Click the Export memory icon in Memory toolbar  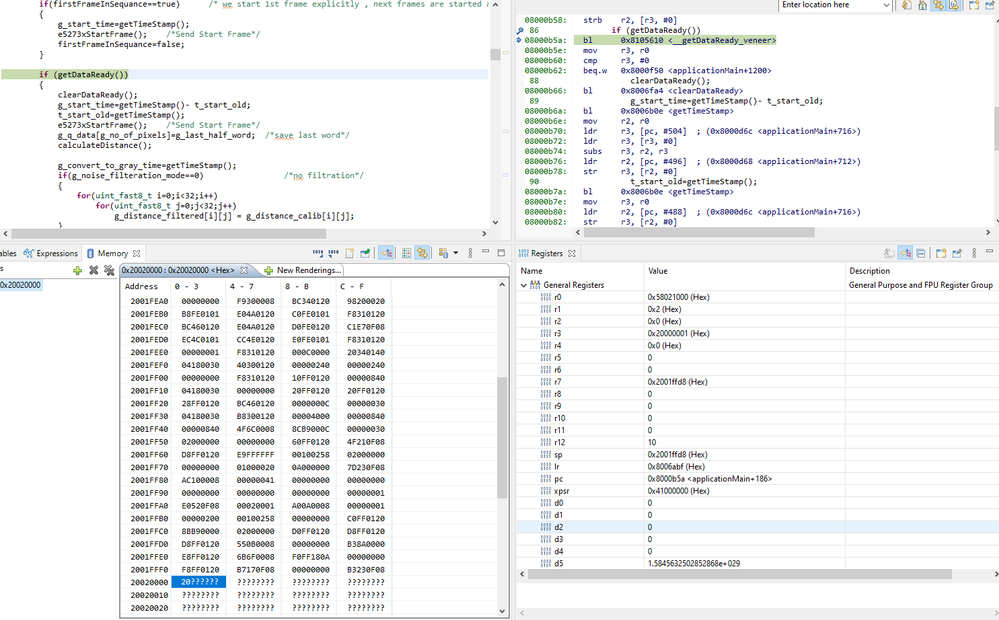[333, 253]
